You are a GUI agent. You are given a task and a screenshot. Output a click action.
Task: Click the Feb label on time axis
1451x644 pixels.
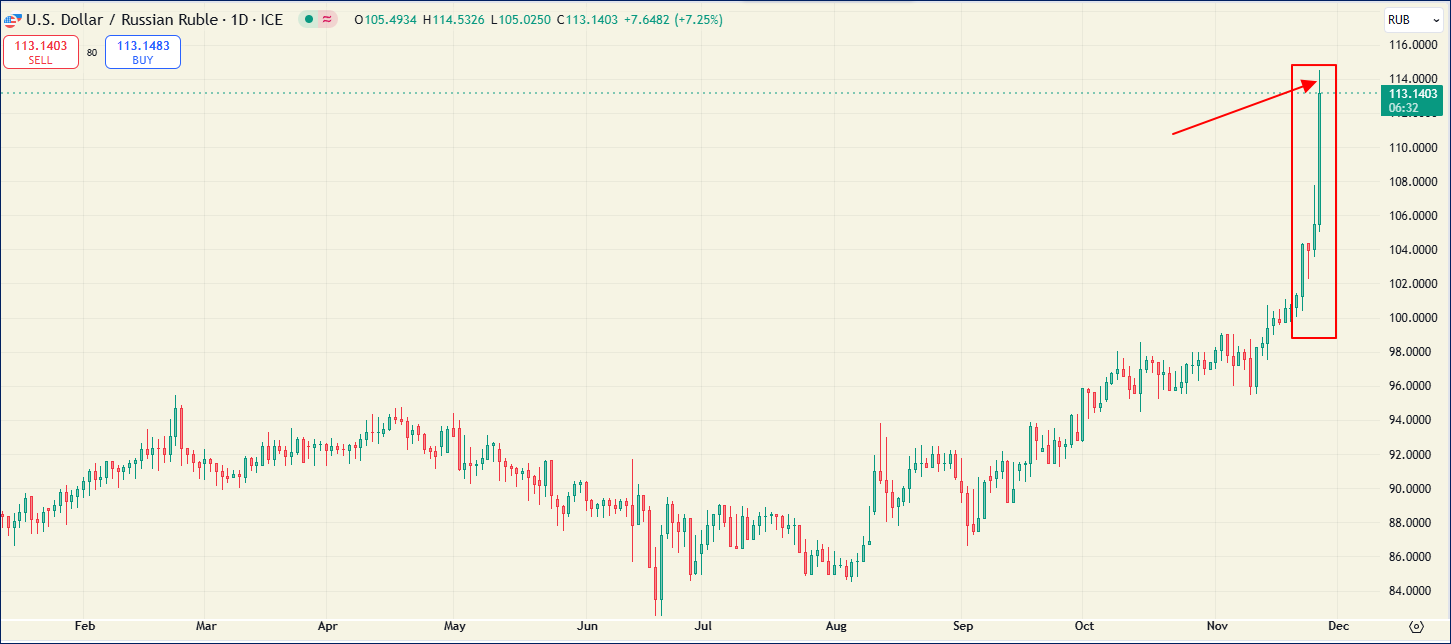coord(85,627)
